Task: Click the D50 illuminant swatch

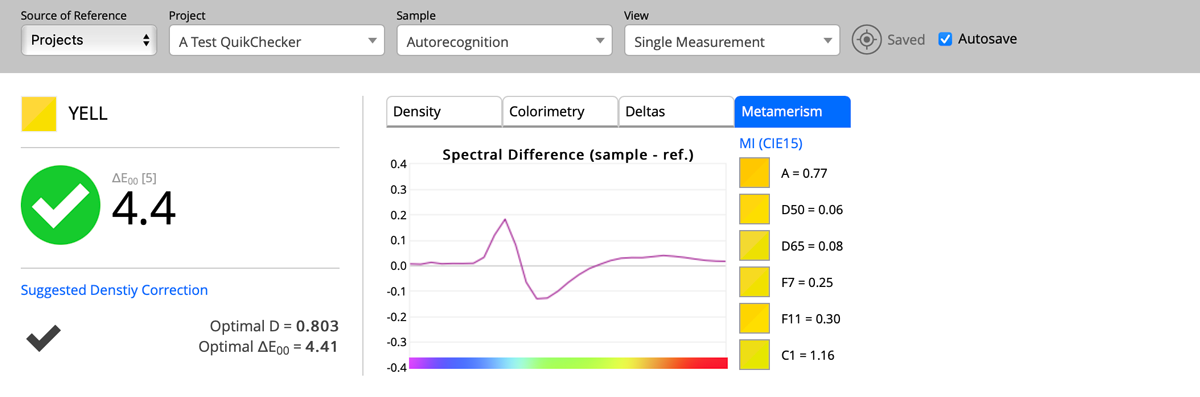Action: click(x=754, y=209)
